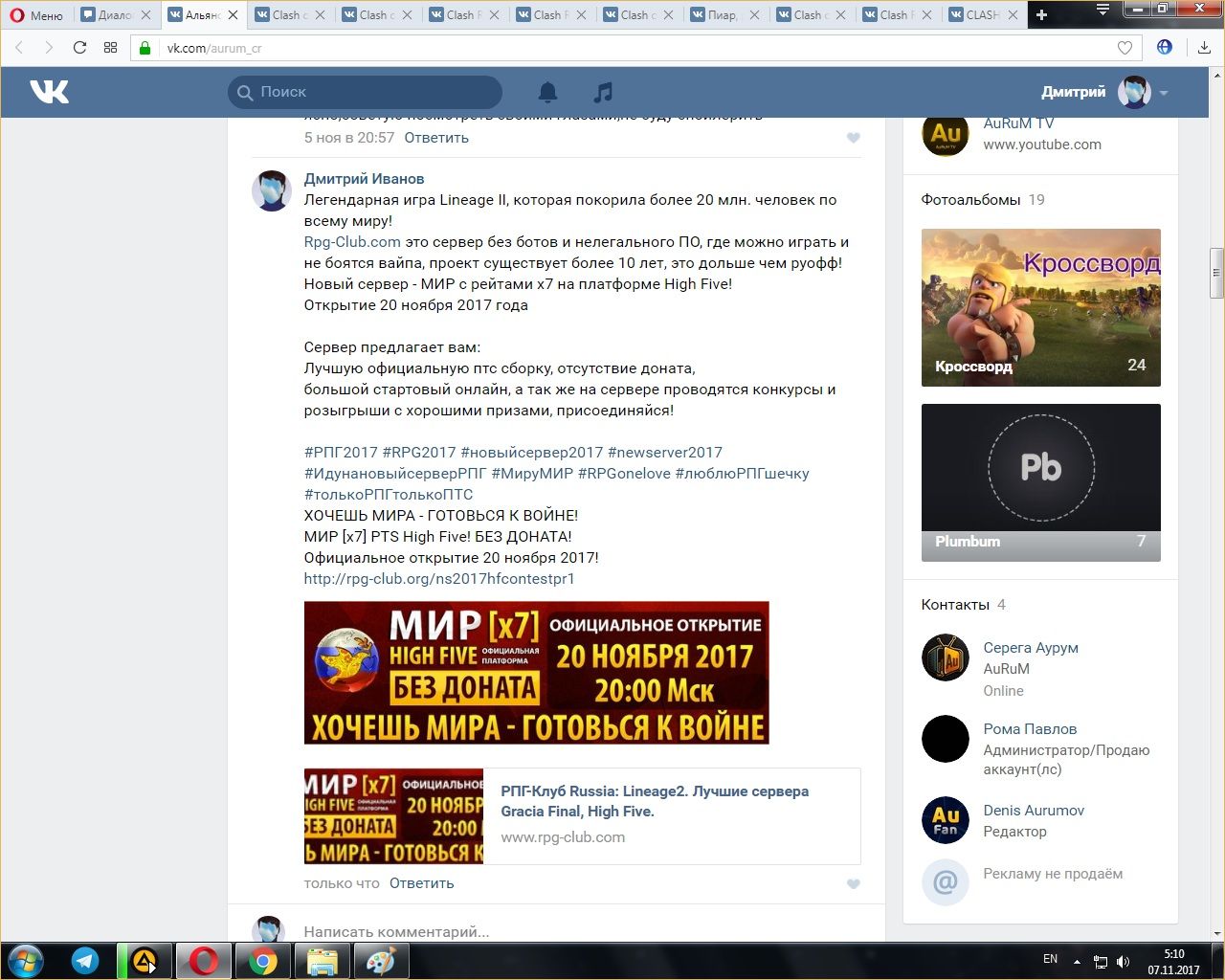
Task: Click the VK logo home icon
Action: (49, 92)
